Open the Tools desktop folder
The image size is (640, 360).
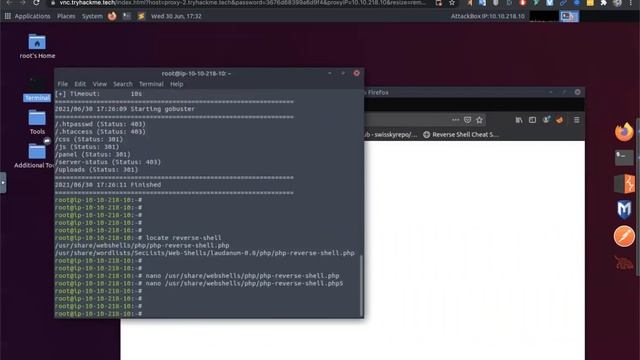[x=37, y=118]
